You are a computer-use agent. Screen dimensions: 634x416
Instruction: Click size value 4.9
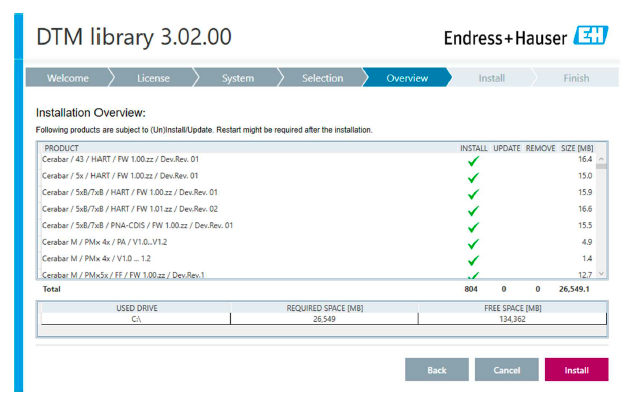[587, 242]
